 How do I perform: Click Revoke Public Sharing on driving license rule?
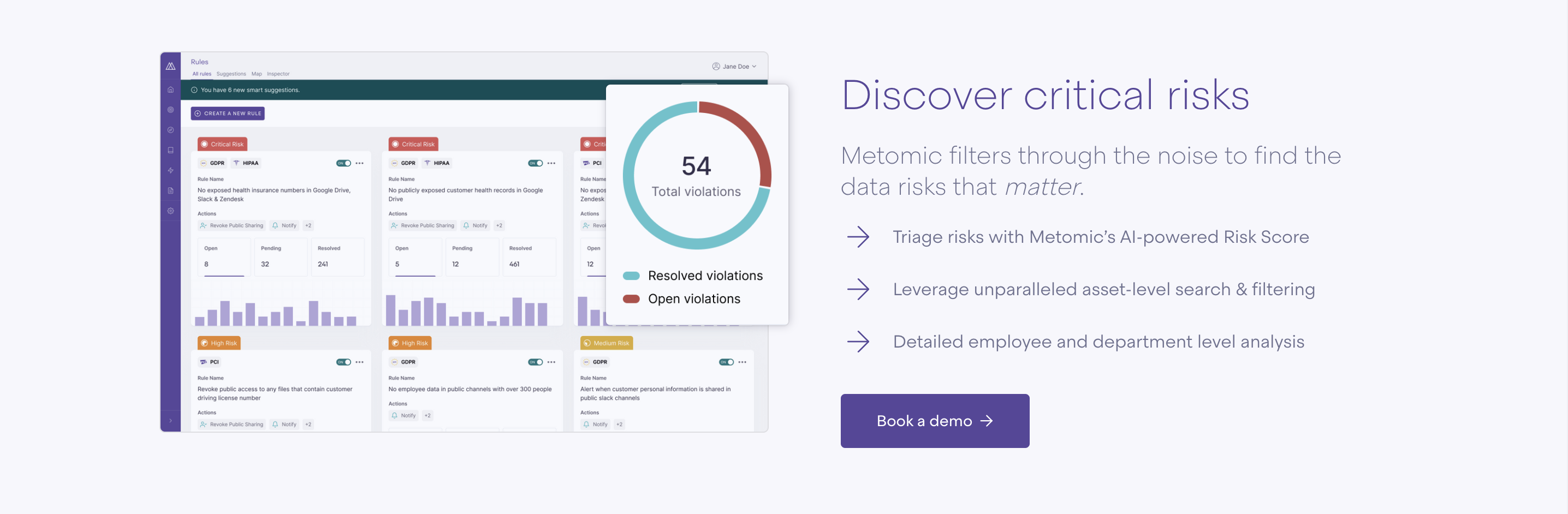point(232,425)
